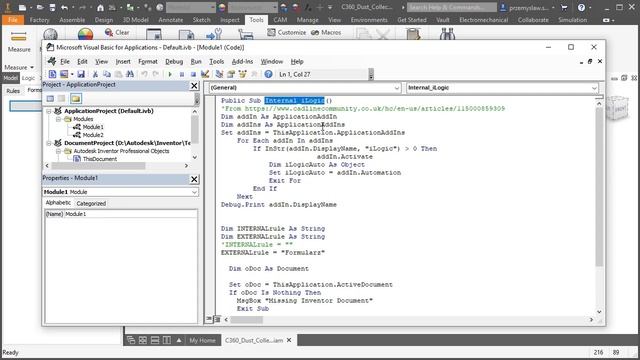The width and height of the screenshot is (640, 360).
Task: Click the Find binoculars icon in VBA toolbar
Action: coord(130,74)
